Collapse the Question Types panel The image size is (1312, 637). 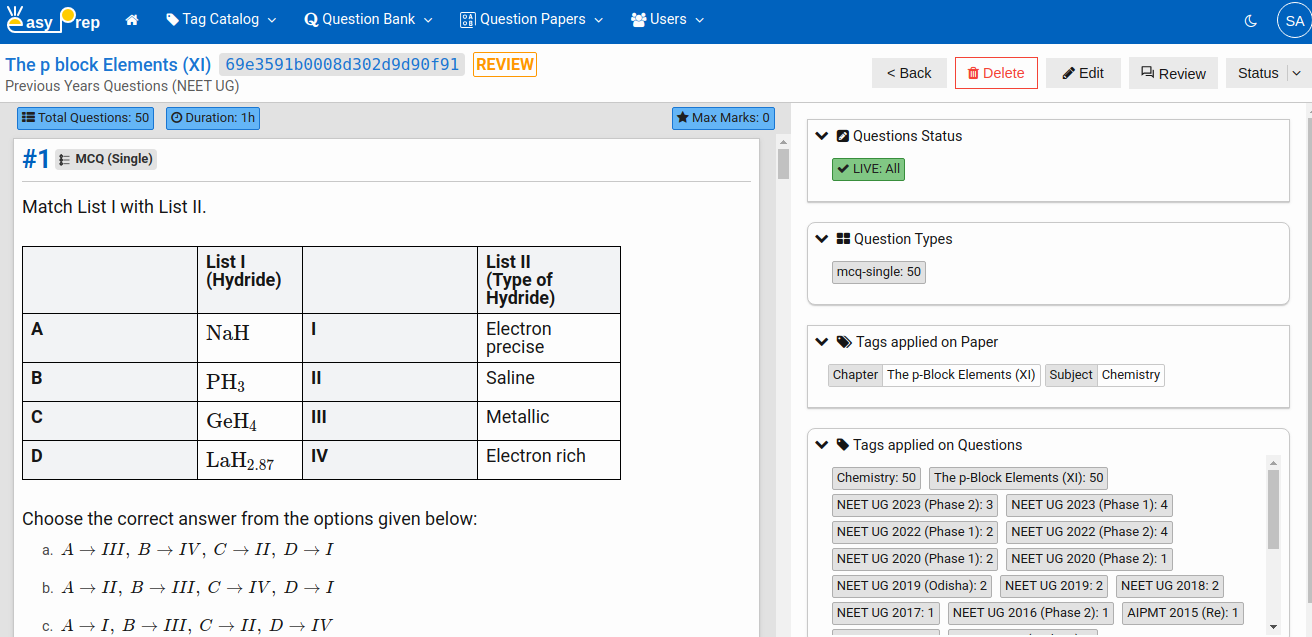pos(822,239)
